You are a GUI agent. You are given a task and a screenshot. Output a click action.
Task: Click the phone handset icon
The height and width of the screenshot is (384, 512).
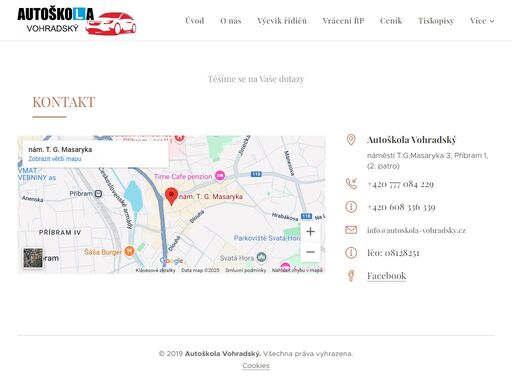tap(351, 184)
